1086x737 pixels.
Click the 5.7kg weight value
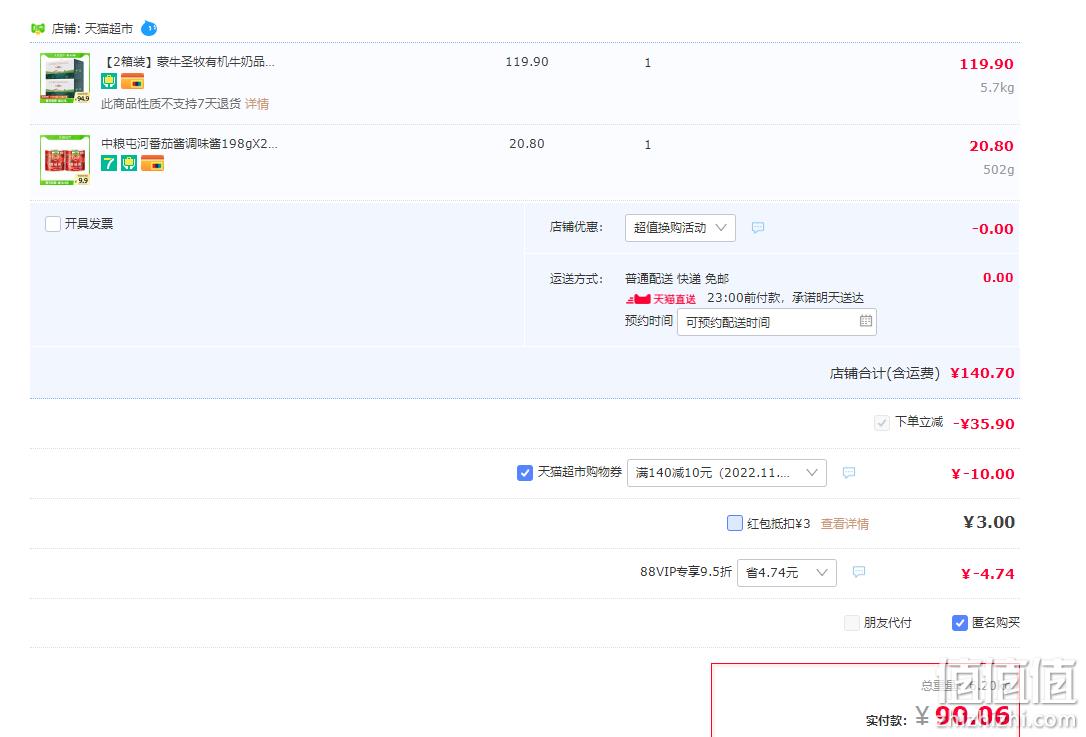click(x=997, y=88)
